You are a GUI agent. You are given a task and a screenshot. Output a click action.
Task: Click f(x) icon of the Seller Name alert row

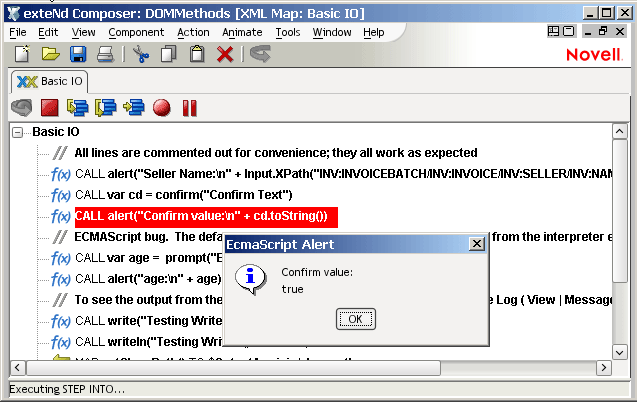tap(61, 174)
